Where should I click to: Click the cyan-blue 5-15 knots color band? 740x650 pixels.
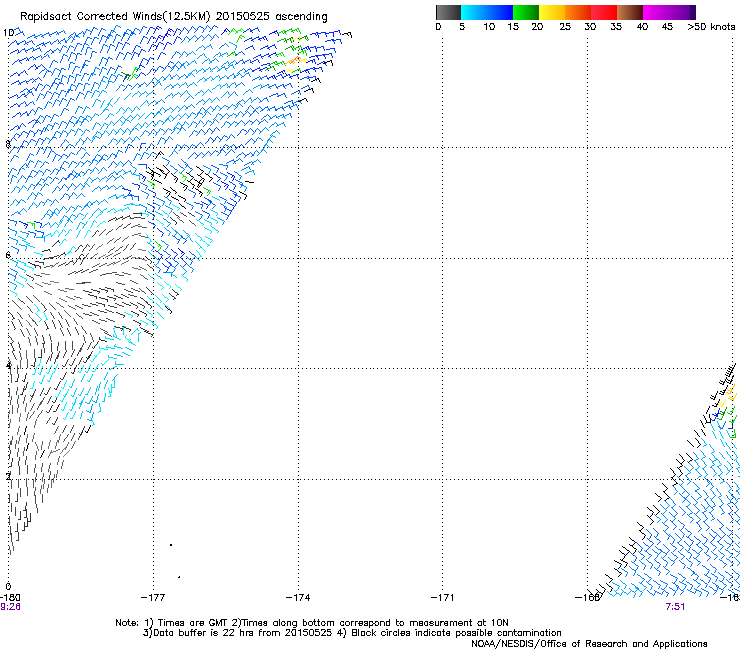point(487,12)
